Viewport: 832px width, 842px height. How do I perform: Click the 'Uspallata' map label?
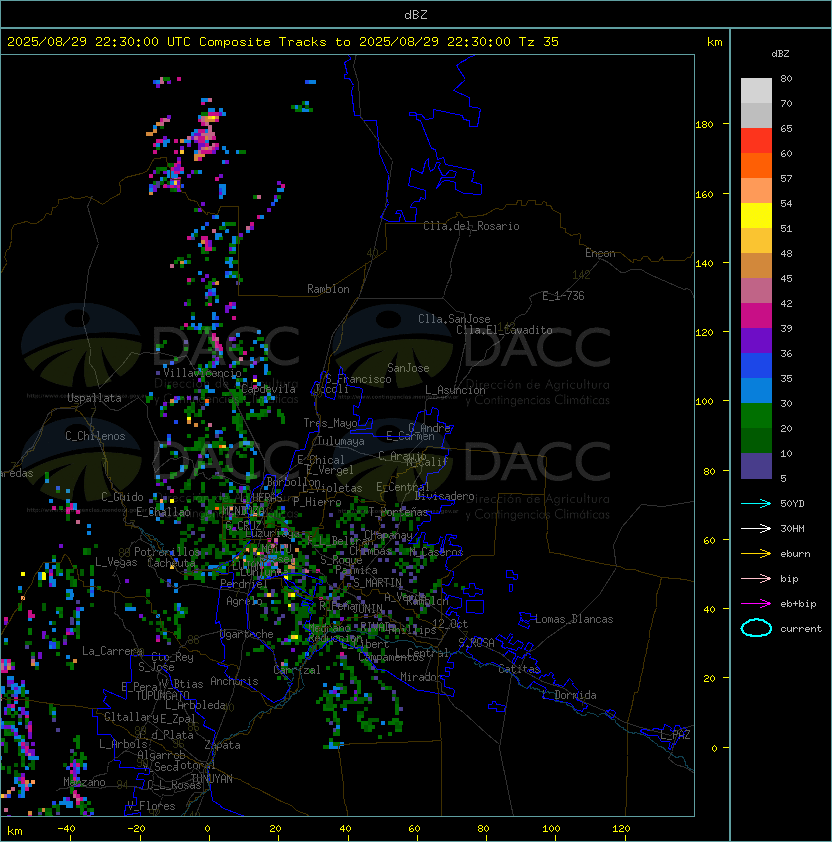coord(94,398)
